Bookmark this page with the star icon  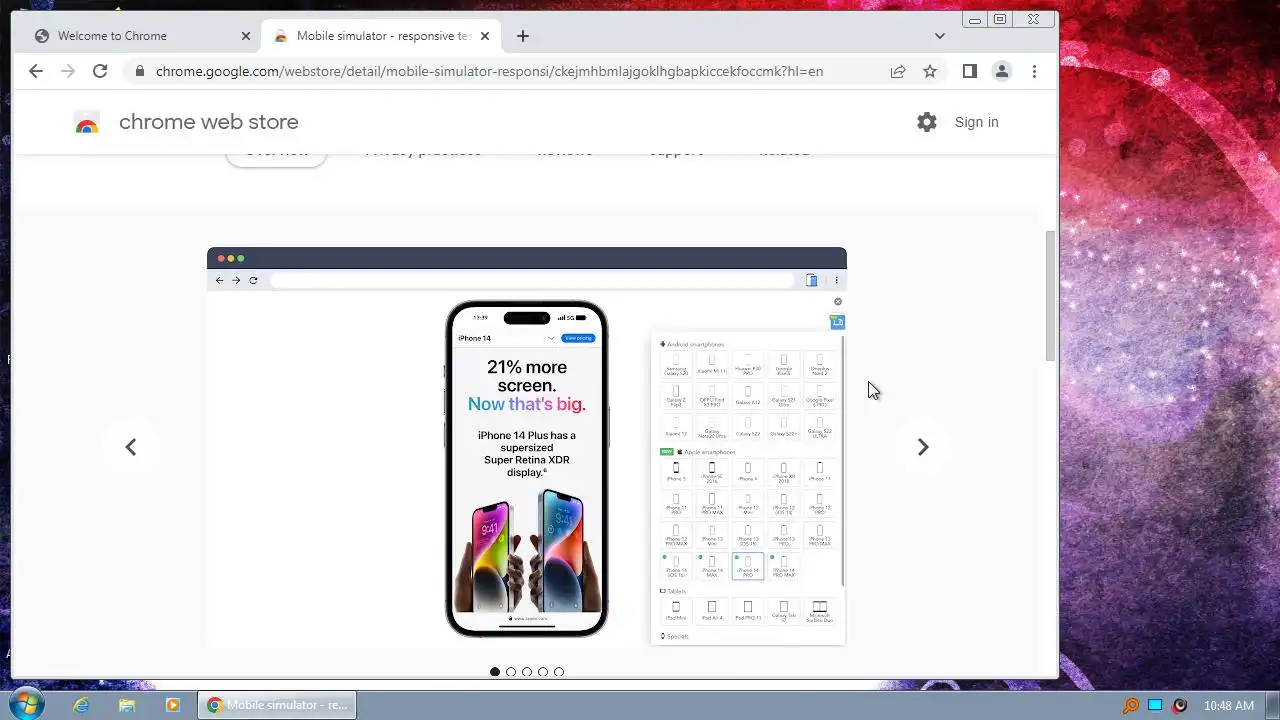(930, 71)
